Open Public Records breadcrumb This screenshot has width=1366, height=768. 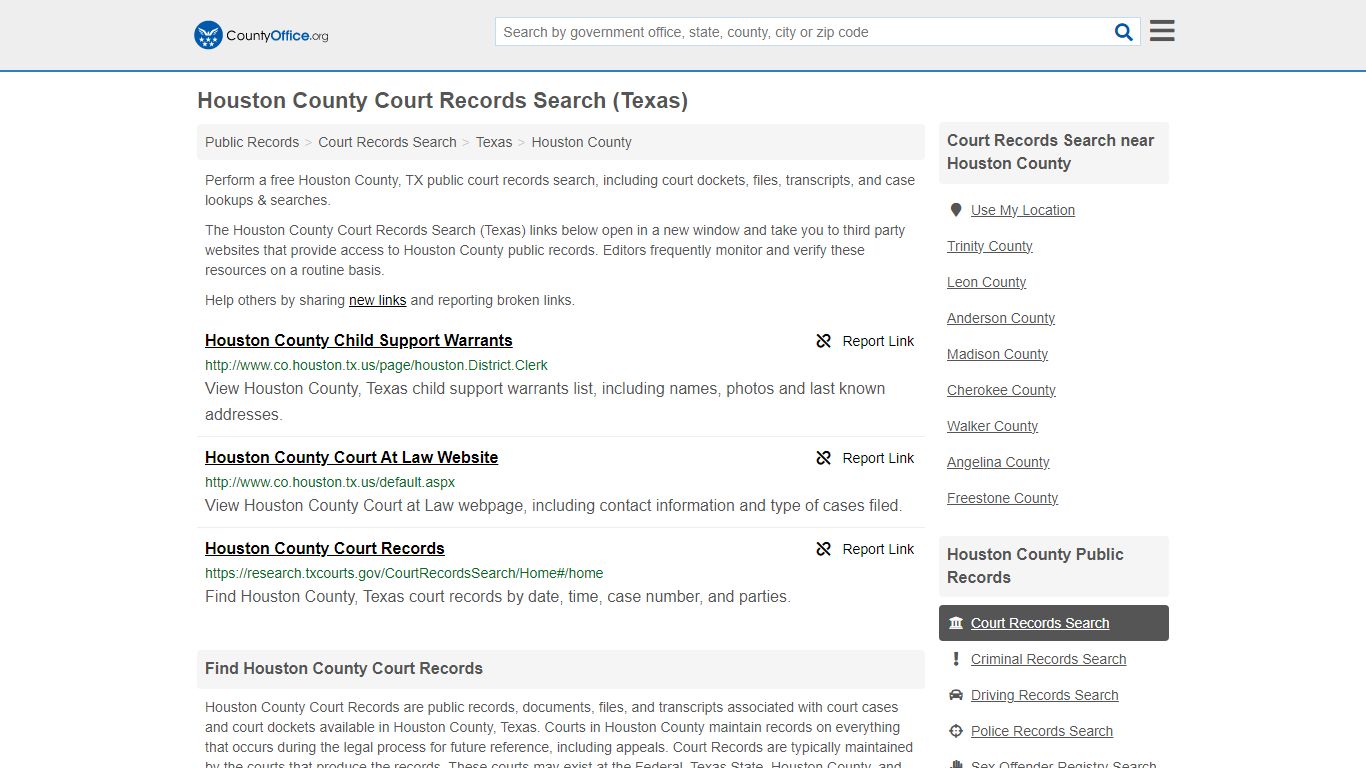[252, 142]
